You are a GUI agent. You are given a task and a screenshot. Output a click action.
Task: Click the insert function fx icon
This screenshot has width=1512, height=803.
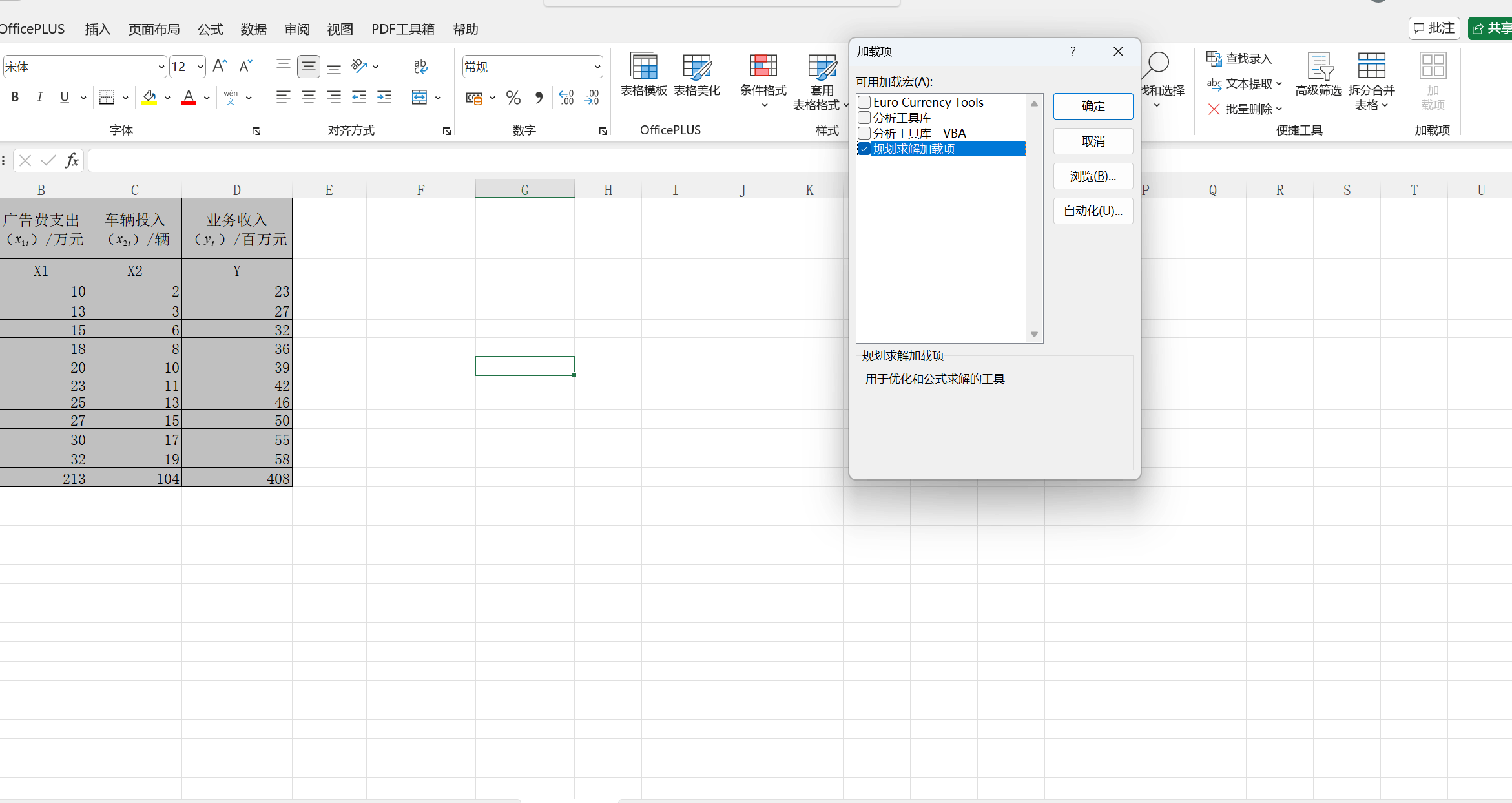(x=72, y=161)
